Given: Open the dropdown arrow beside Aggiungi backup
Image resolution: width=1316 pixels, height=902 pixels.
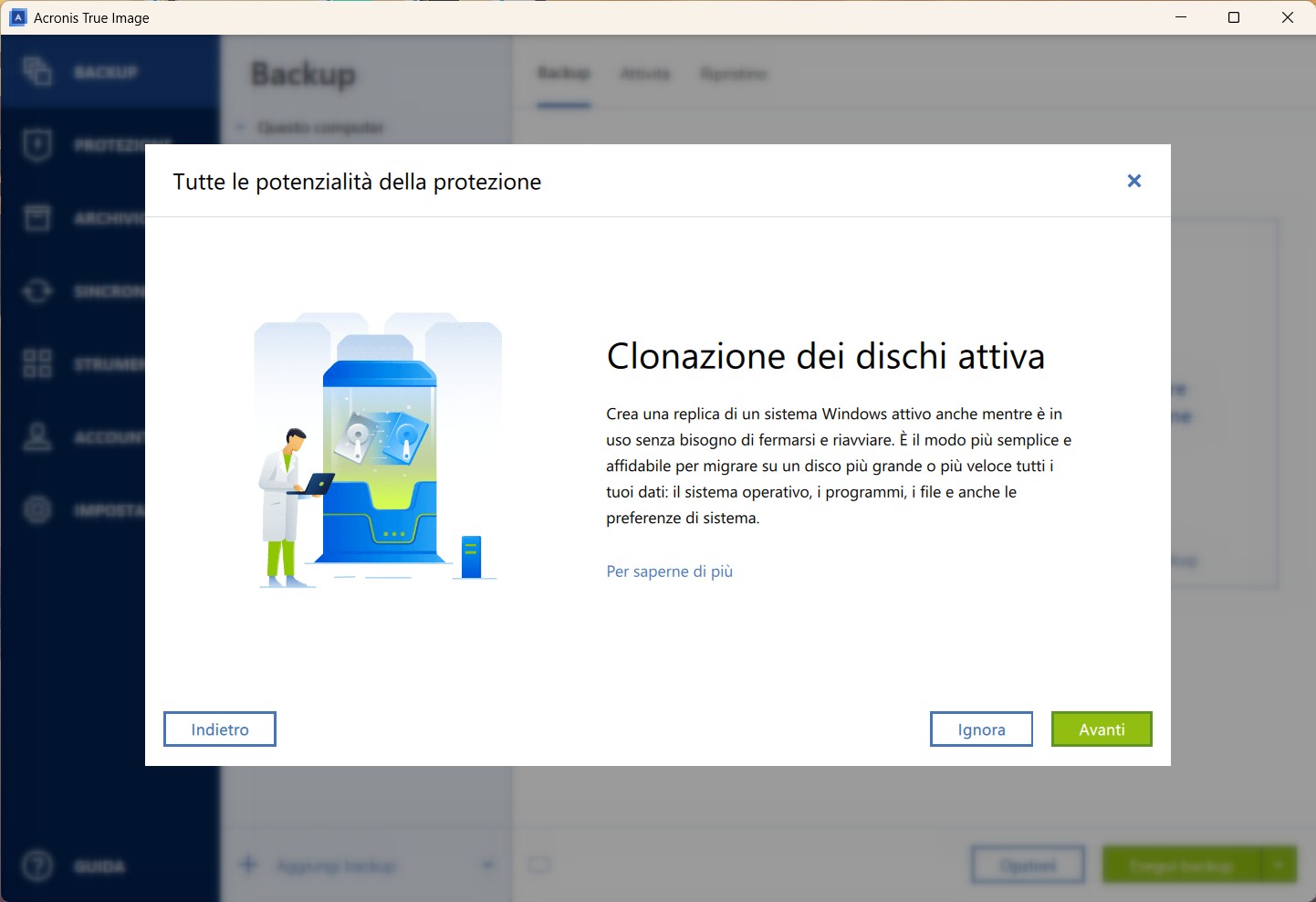Looking at the screenshot, I should click(488, 865).
